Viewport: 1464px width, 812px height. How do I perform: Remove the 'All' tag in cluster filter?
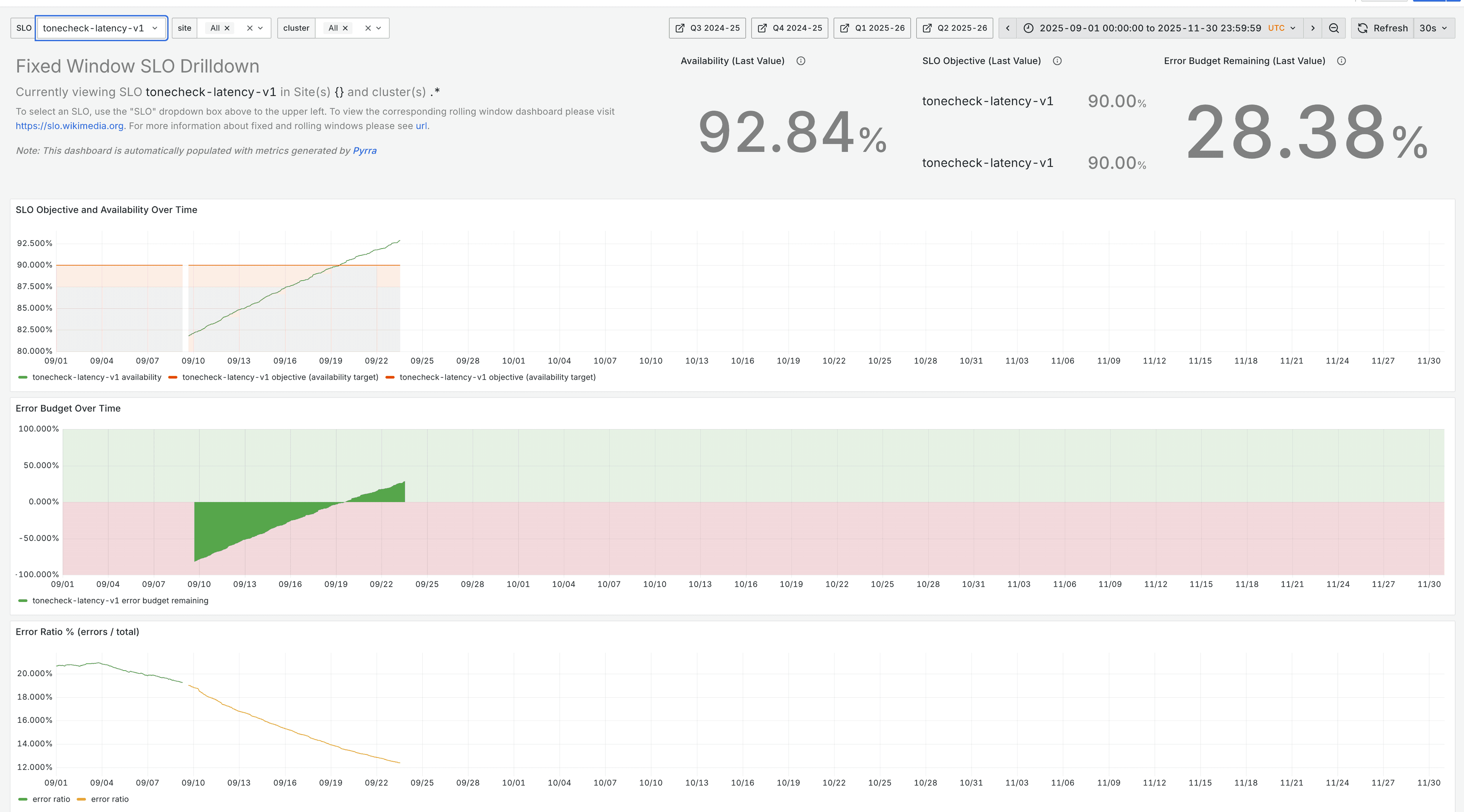pos(345,28)
